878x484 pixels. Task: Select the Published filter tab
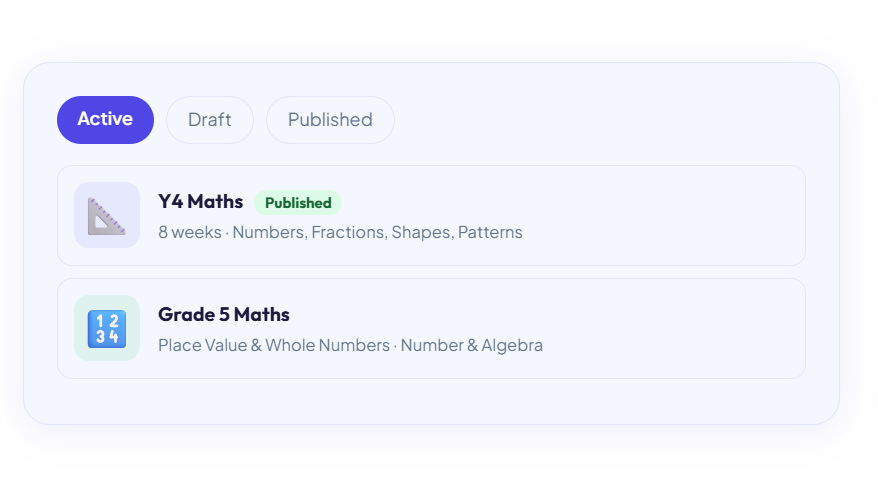[x=330, y=120]
